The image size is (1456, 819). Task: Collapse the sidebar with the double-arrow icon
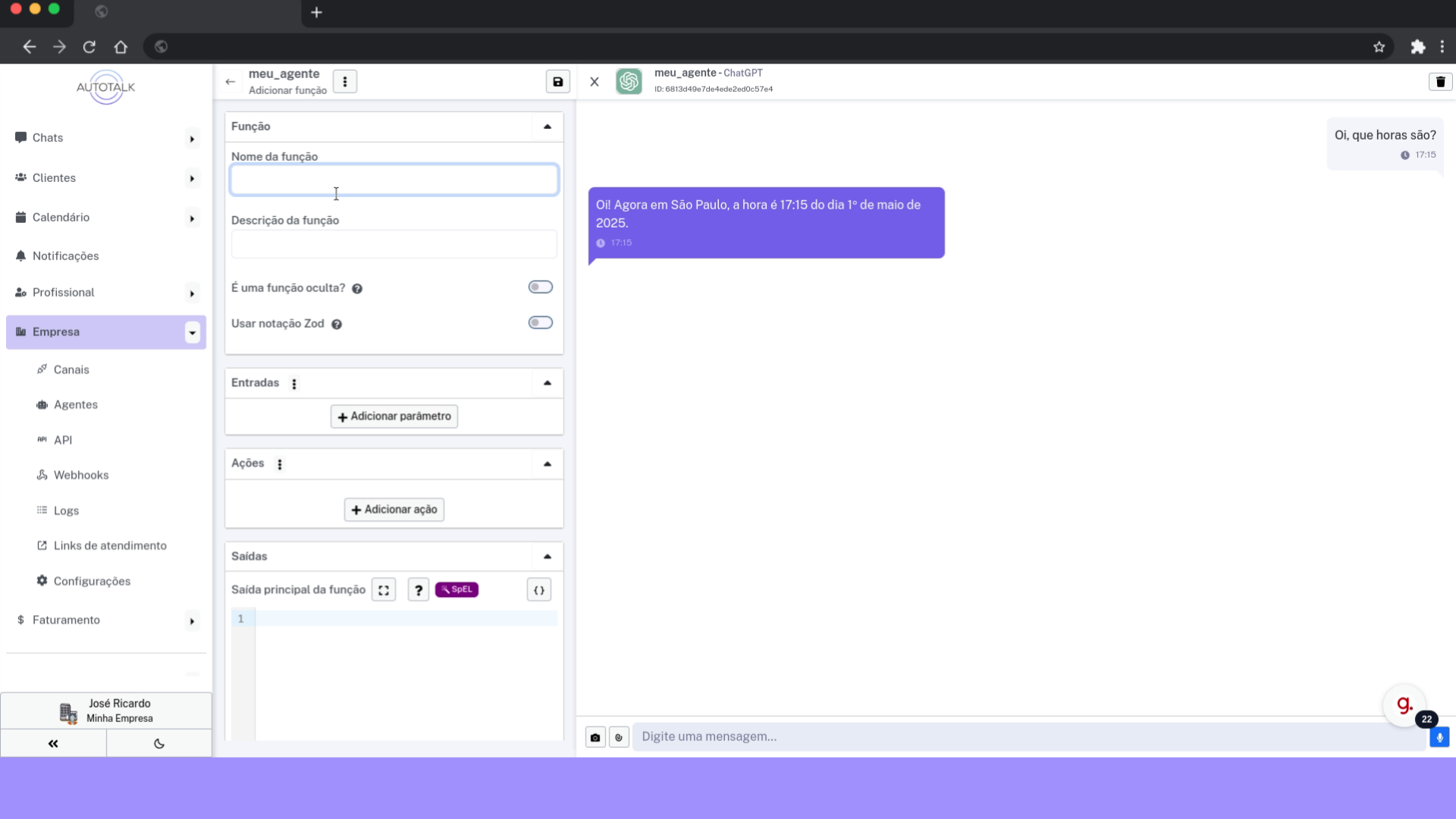click(53, 743)
